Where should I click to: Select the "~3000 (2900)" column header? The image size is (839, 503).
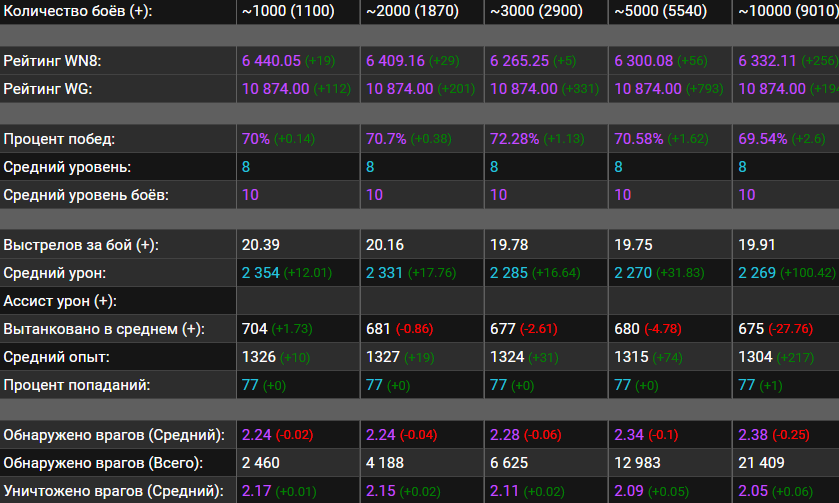(x=536, y=11)
